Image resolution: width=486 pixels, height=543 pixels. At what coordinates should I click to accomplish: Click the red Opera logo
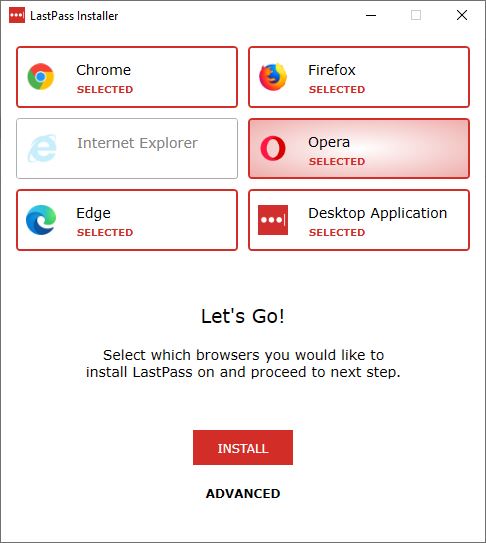273,148
